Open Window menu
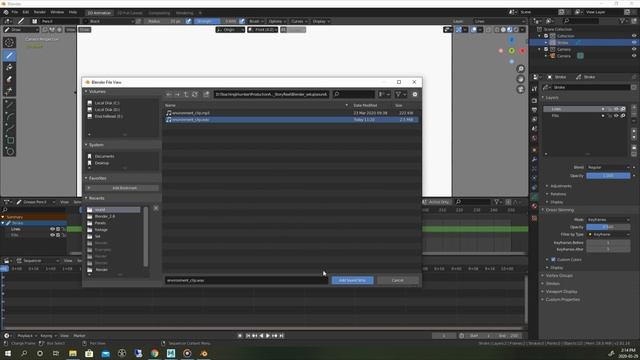 (x=57, y=12)
